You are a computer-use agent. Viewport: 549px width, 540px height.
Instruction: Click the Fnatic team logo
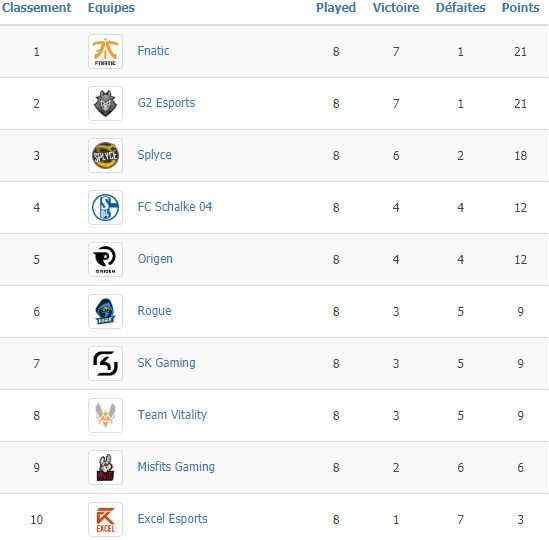pos(105,51)
